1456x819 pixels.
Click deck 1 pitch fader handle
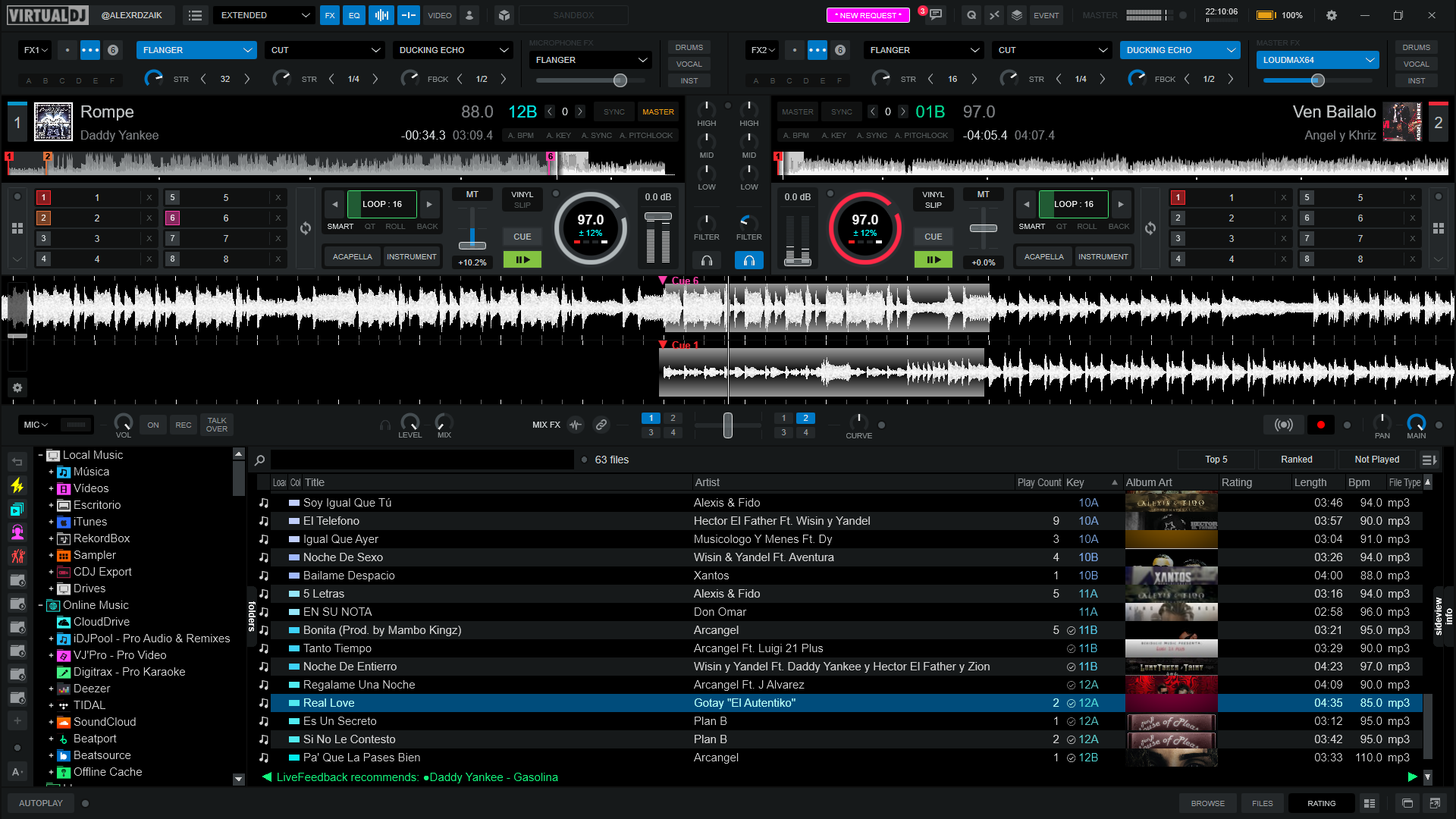[472, 245]
